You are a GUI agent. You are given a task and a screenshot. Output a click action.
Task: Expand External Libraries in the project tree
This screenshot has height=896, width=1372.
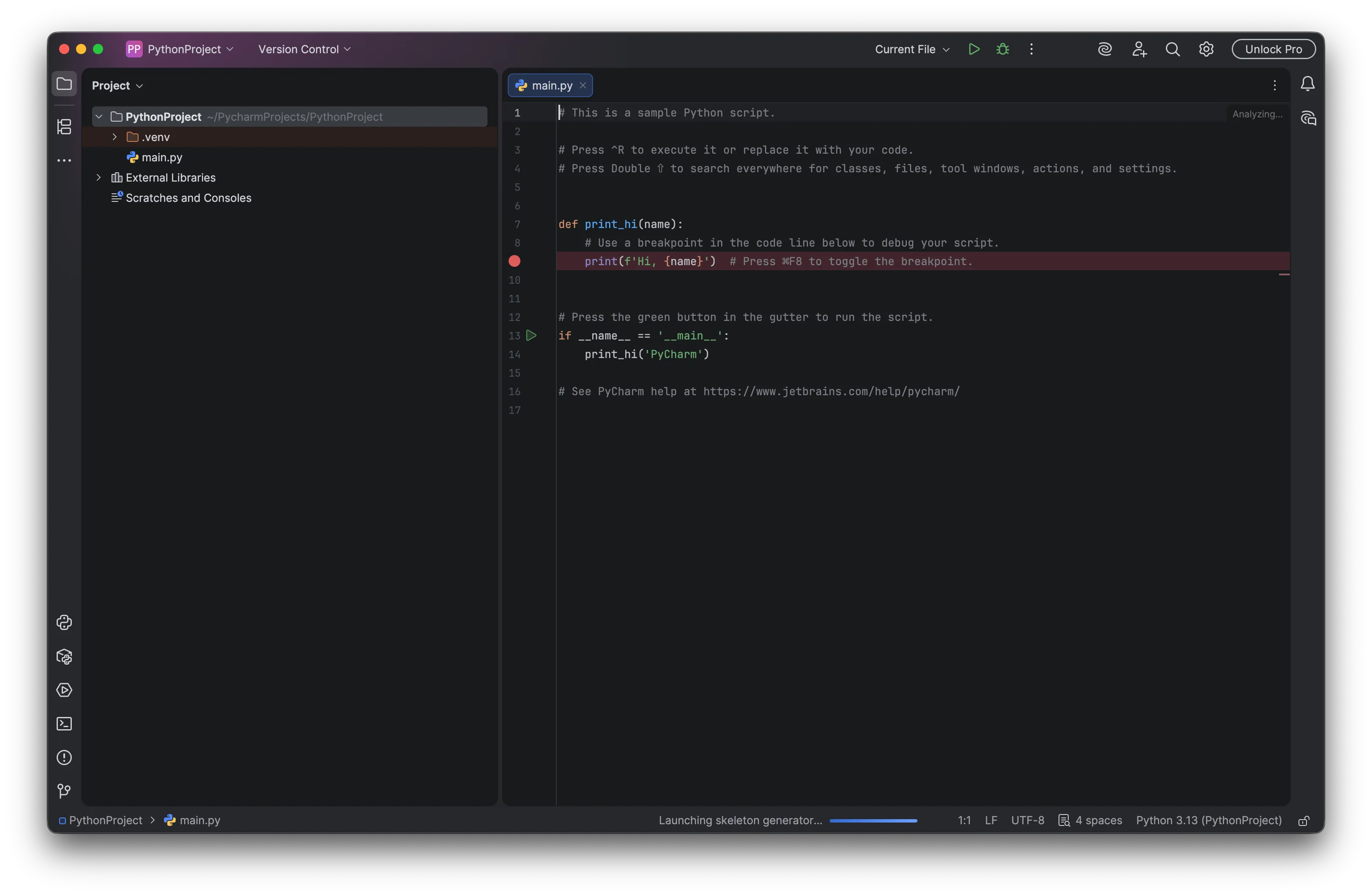pos(98,177)
